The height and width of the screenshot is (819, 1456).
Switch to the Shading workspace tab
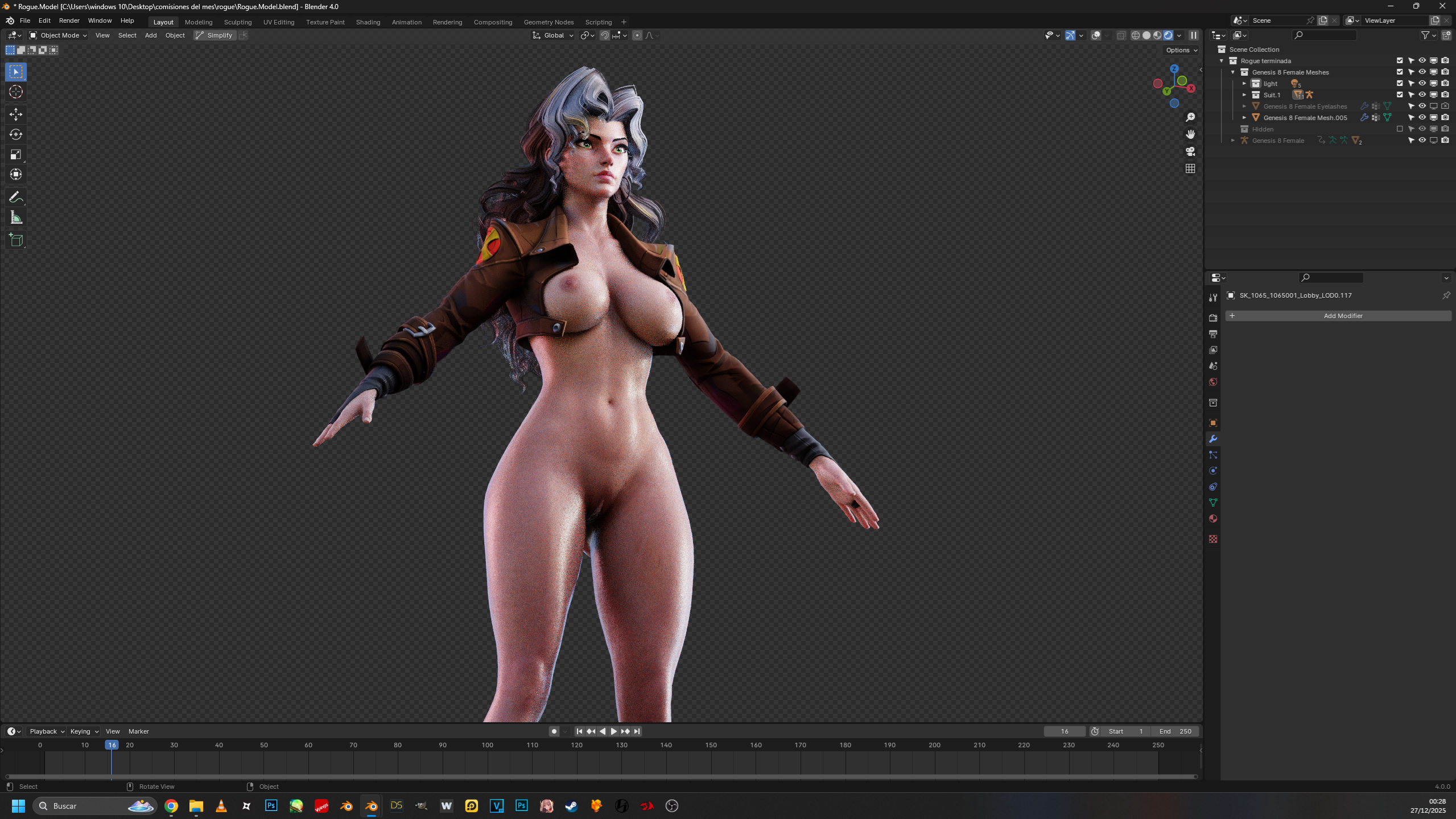368,22
